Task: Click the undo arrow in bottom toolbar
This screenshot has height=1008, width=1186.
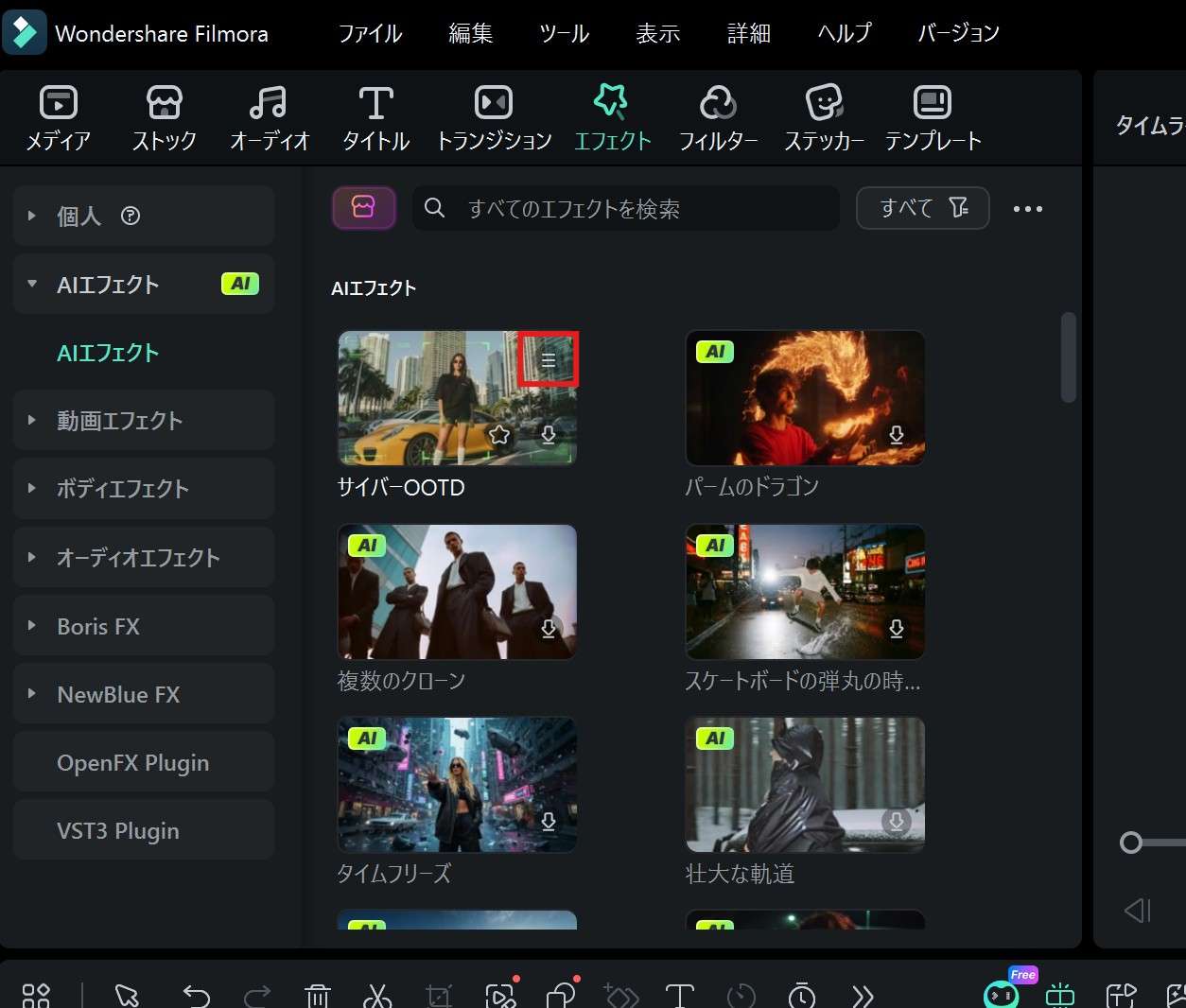Action: pos(196,996)
